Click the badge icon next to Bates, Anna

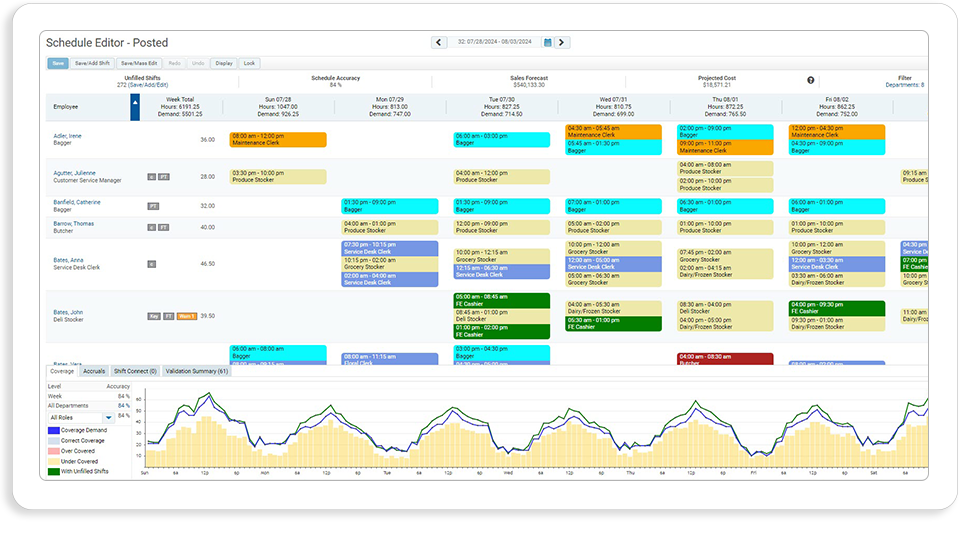151,264
